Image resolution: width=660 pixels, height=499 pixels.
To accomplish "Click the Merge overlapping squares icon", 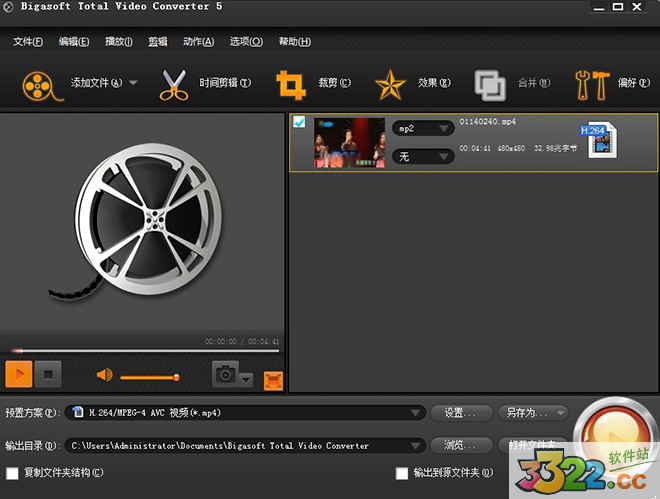I will 490,85.
